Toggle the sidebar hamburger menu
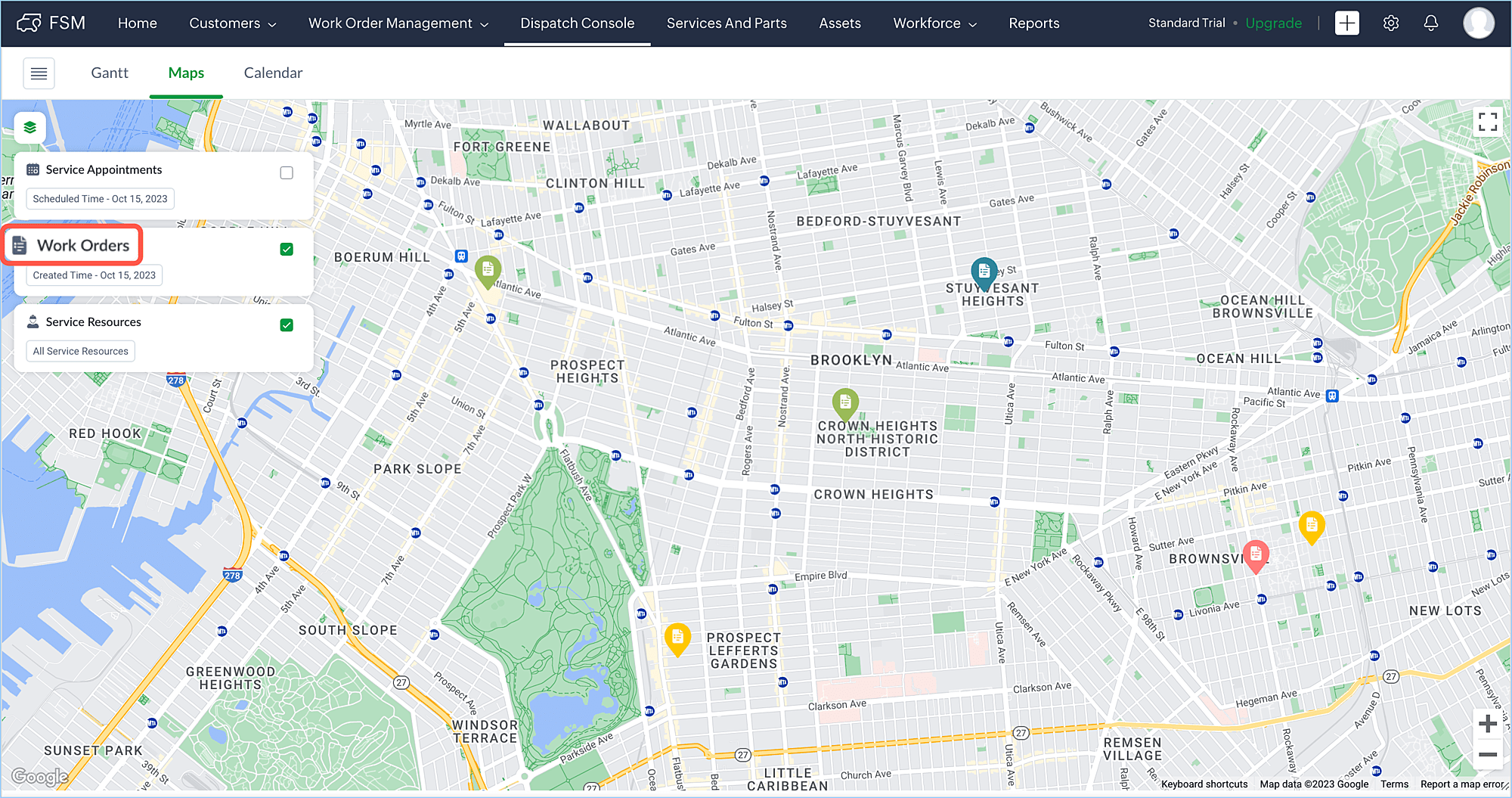The width and height of the screenshot is (1512, 798). 39,73
